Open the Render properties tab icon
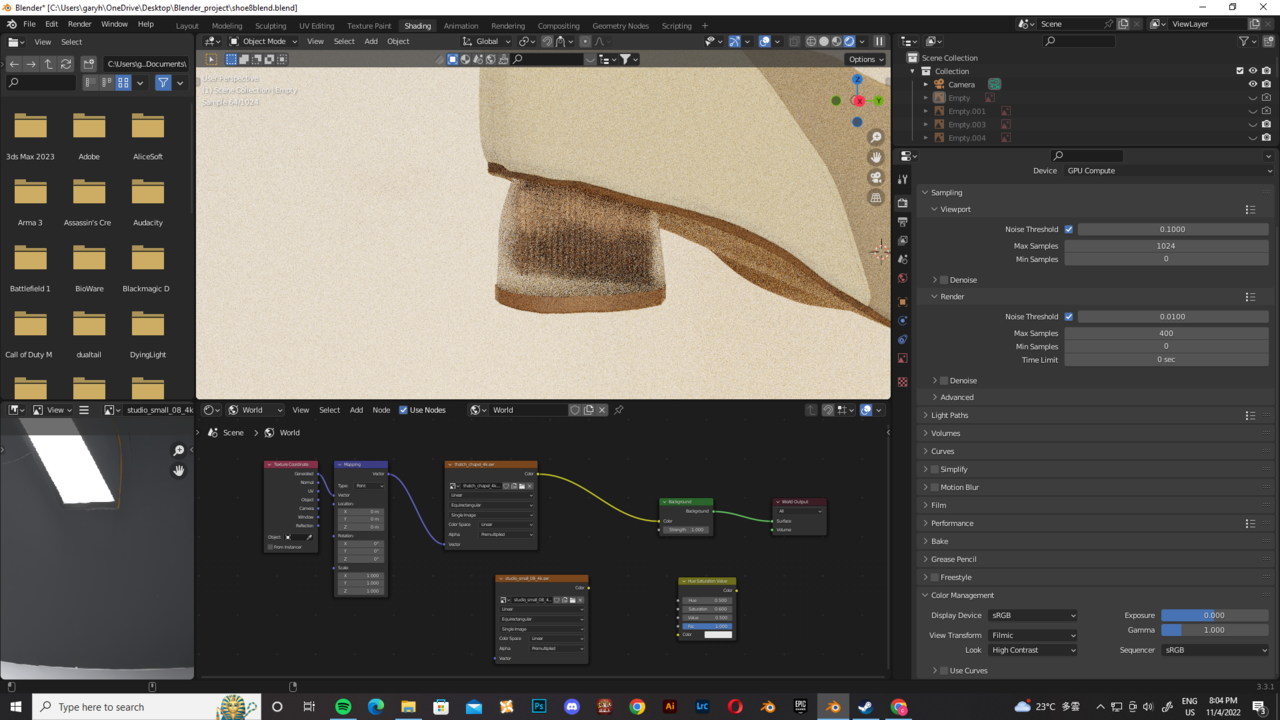The image size is (1280, 720). 903,203
